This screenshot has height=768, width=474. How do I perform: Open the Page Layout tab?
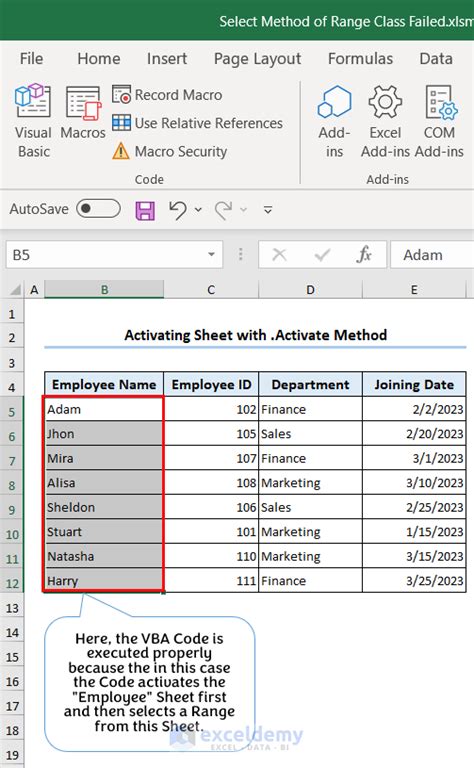coord(258,59)
